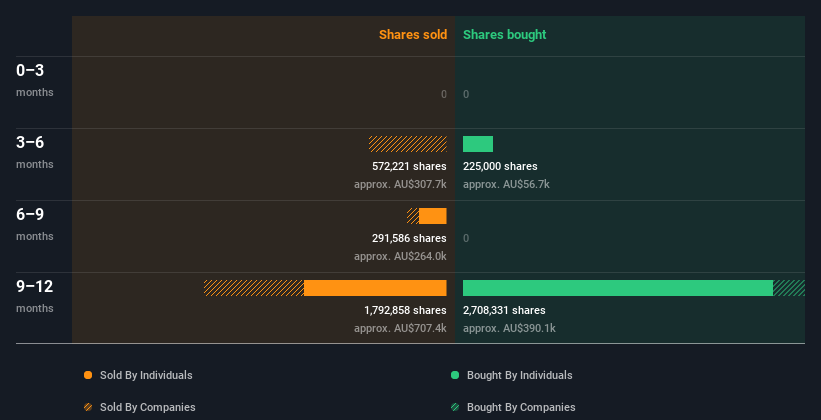Select the 9–12 months row label

tap(34, 295)
